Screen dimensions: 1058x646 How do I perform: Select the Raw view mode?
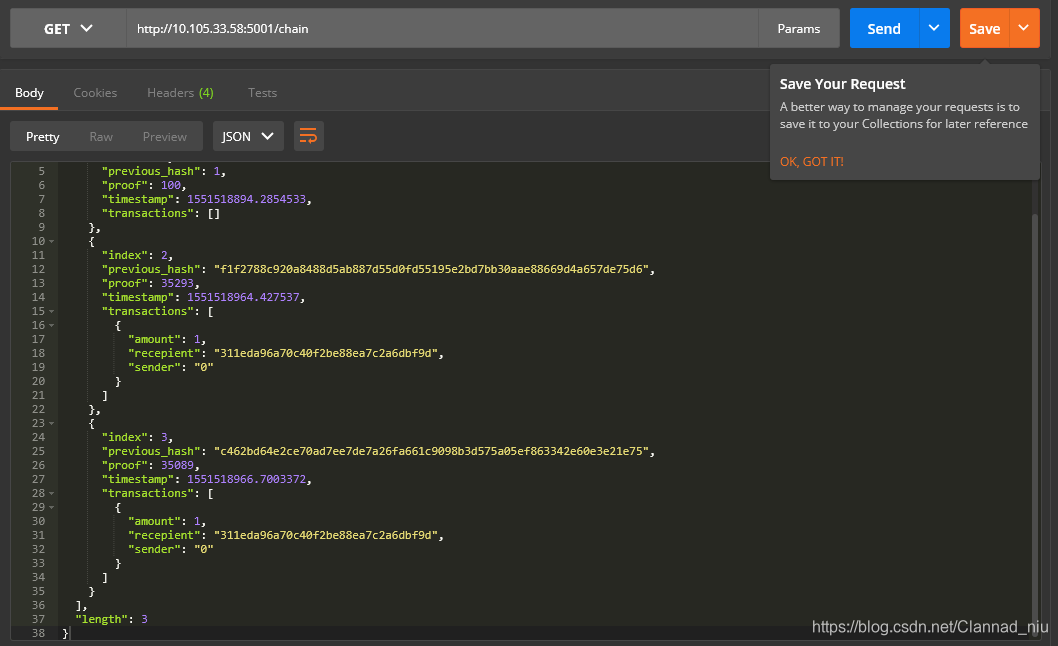[101, 136]
